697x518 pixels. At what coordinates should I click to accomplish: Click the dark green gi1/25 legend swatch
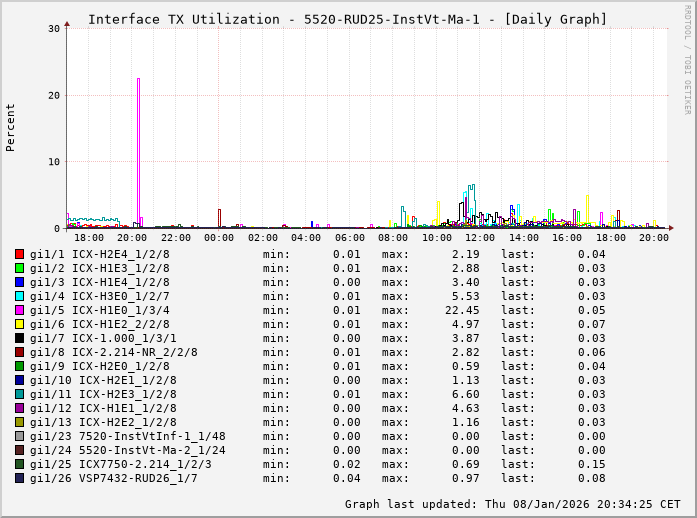(20, 464)
